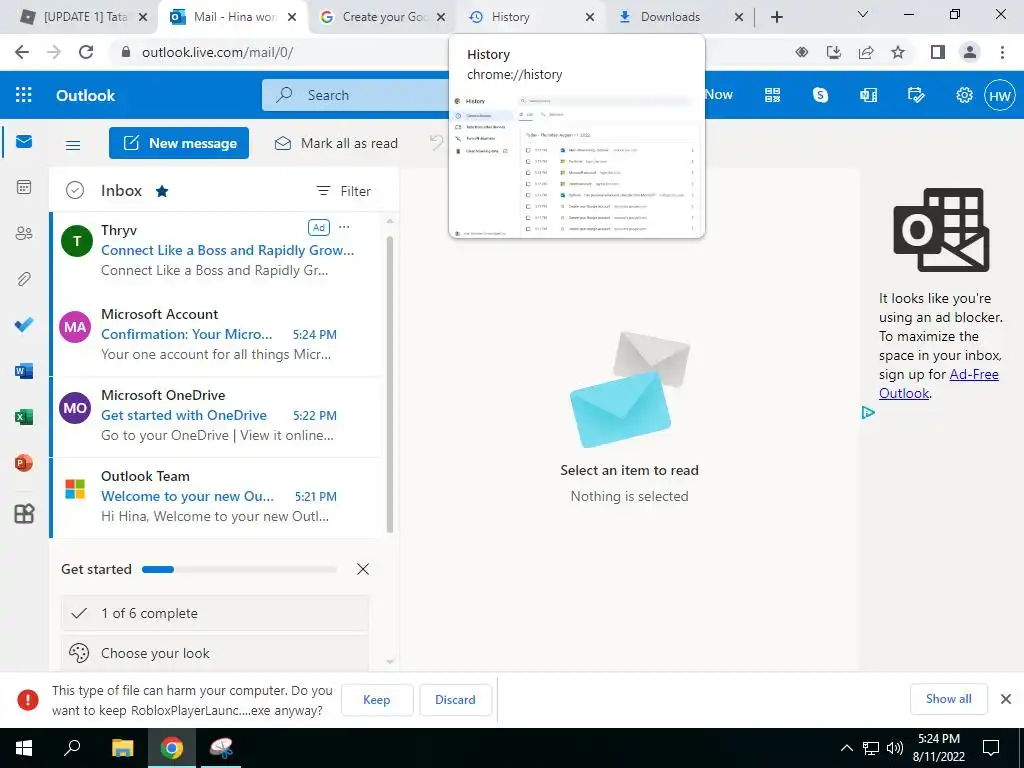Open a new Chrome tab
Image resolution: width=1024 pixels, height=768 pixels.
[776, 17]
